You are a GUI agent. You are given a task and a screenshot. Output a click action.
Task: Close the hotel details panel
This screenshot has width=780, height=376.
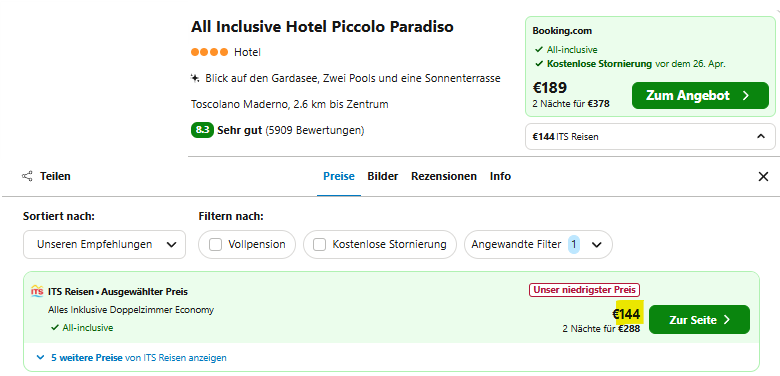tap(763, 177)
